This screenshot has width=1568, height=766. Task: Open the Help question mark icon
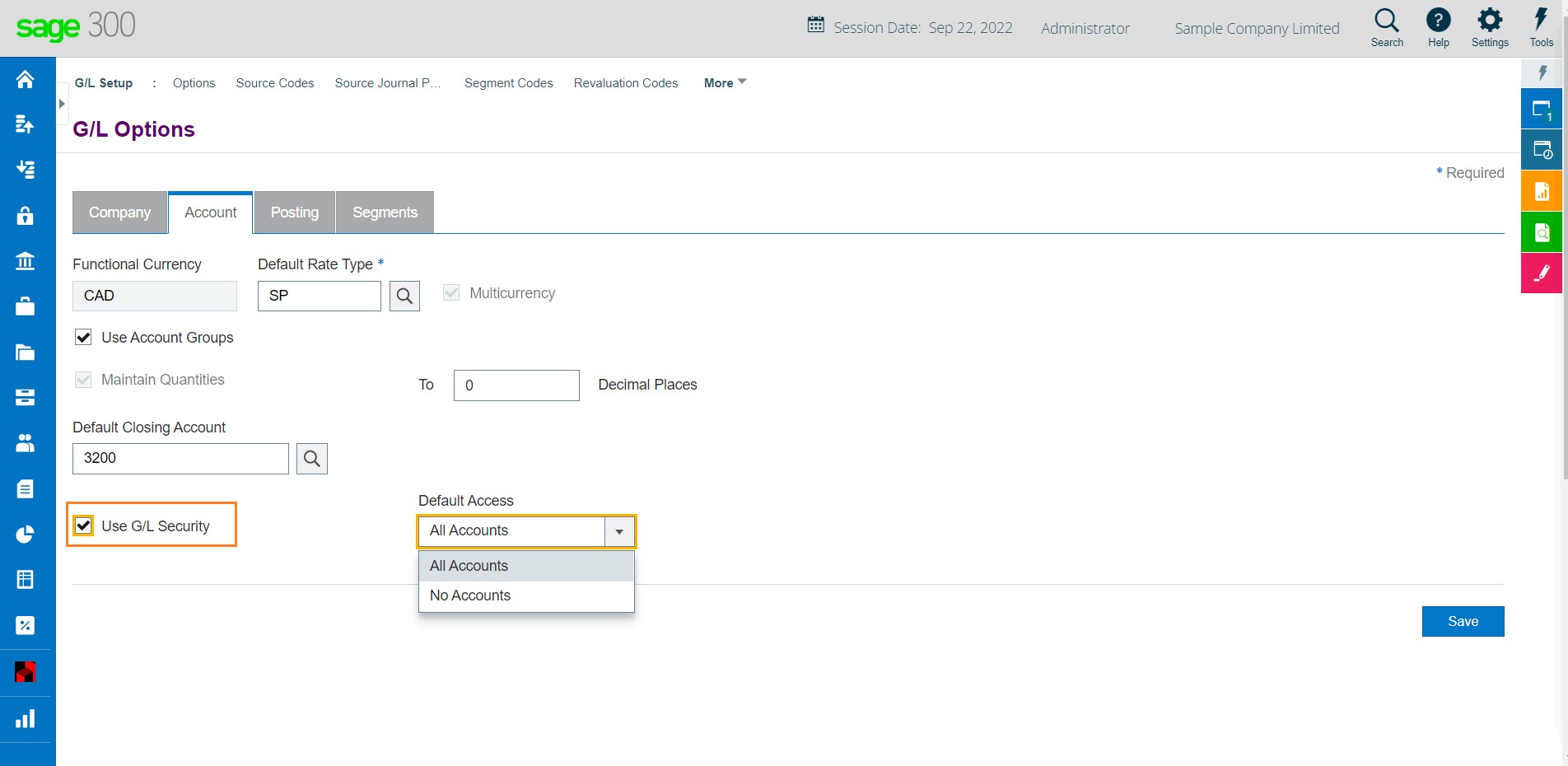[x=1439, y=21]
